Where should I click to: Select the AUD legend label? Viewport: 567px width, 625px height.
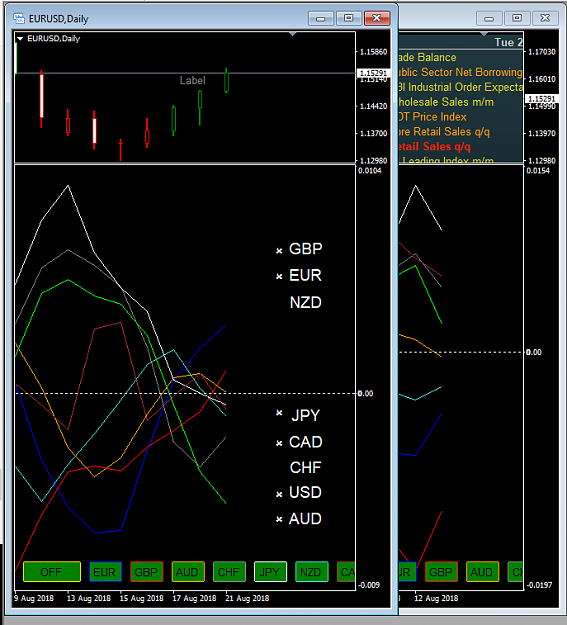[x=305, y=519]
